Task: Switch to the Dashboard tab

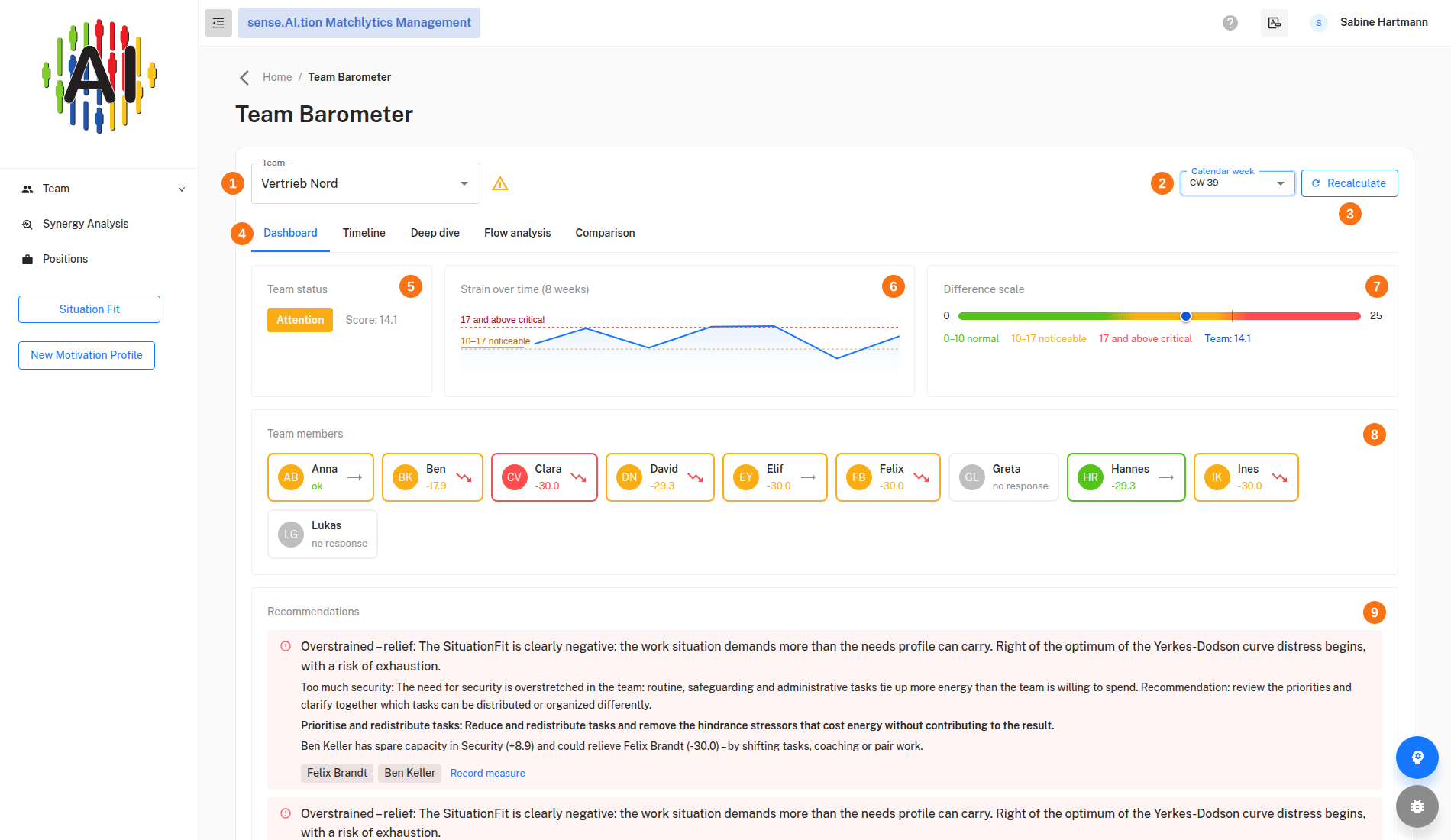Action: click(x=290, y=233)
